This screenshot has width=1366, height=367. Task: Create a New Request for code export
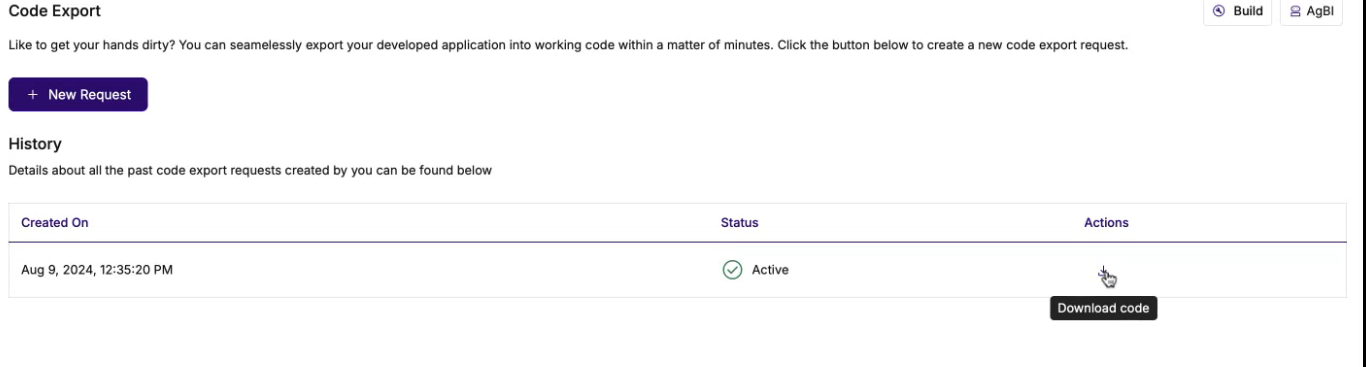click(x=78, y=95)
